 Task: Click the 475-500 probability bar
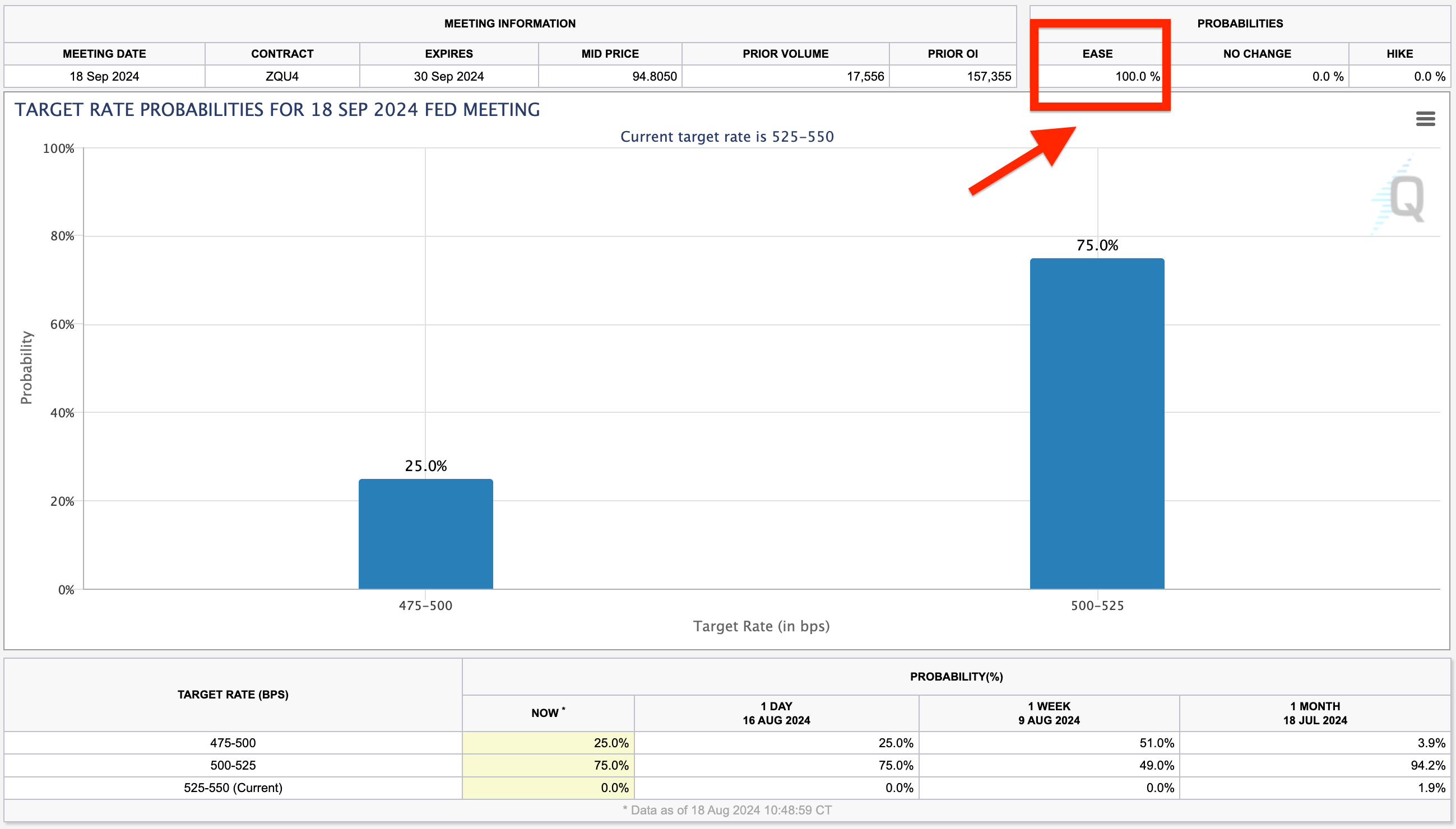pyautogui.click(x=425, y=533)
